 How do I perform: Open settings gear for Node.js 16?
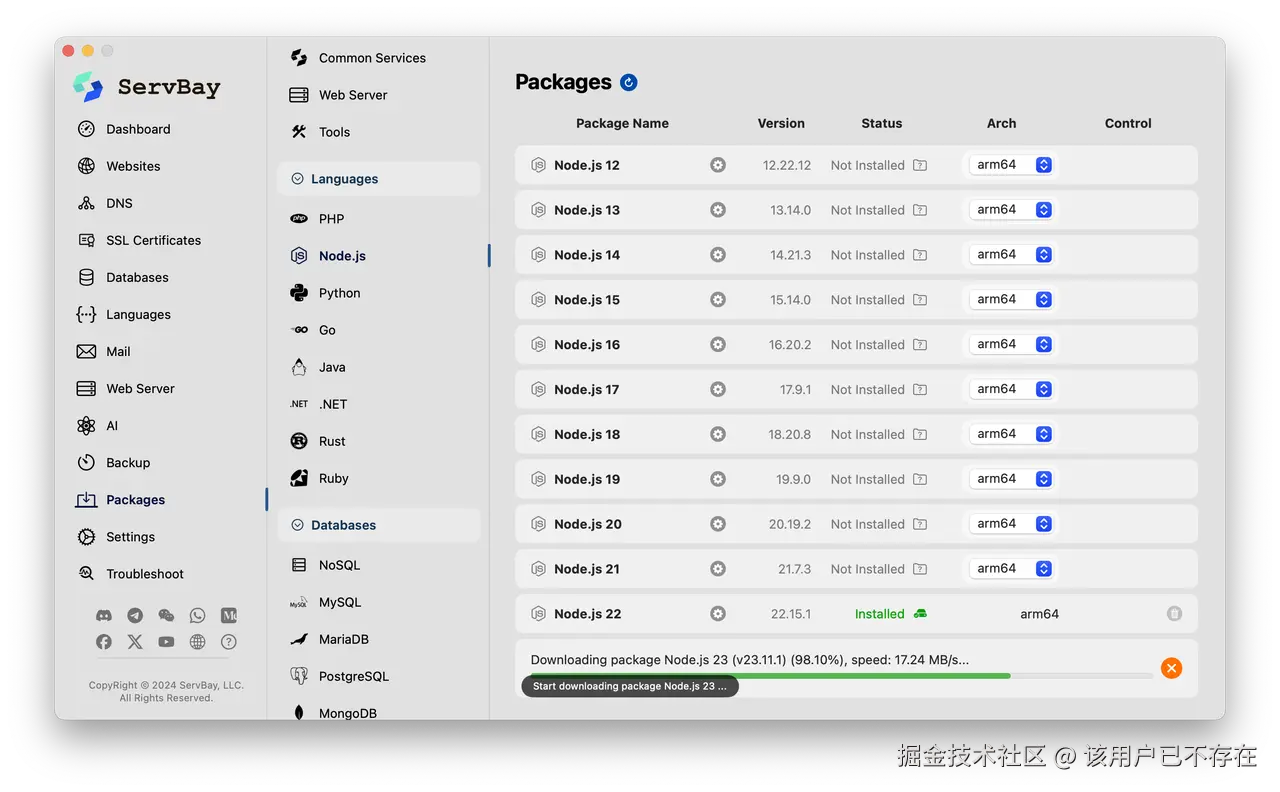[718, 344]
